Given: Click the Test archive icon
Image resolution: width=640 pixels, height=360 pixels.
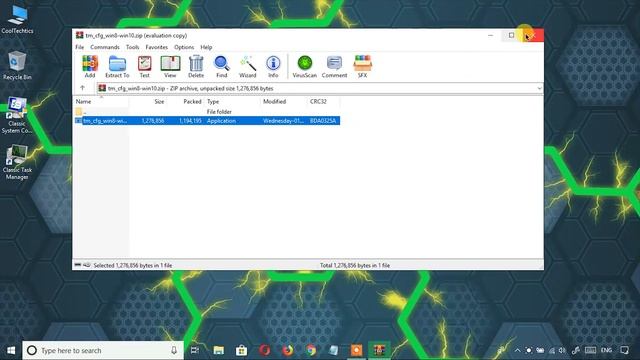Looking at the screenshot, I should pos(144,67).
